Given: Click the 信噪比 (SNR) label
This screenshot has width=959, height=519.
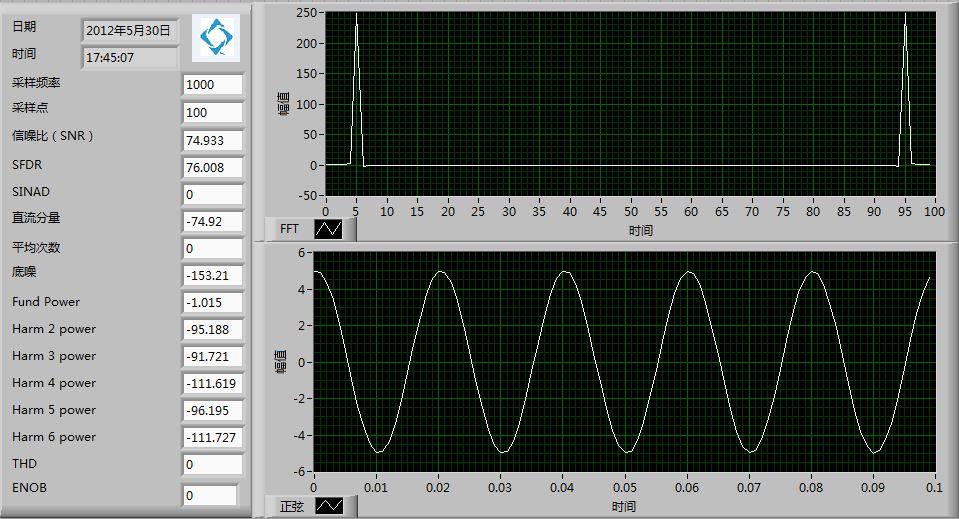Looking at the screenshot, I should 53,136.
